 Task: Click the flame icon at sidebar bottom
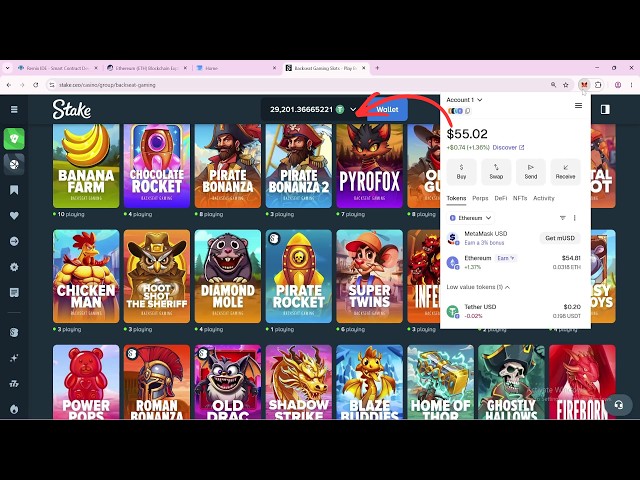(x=14, y=409)
